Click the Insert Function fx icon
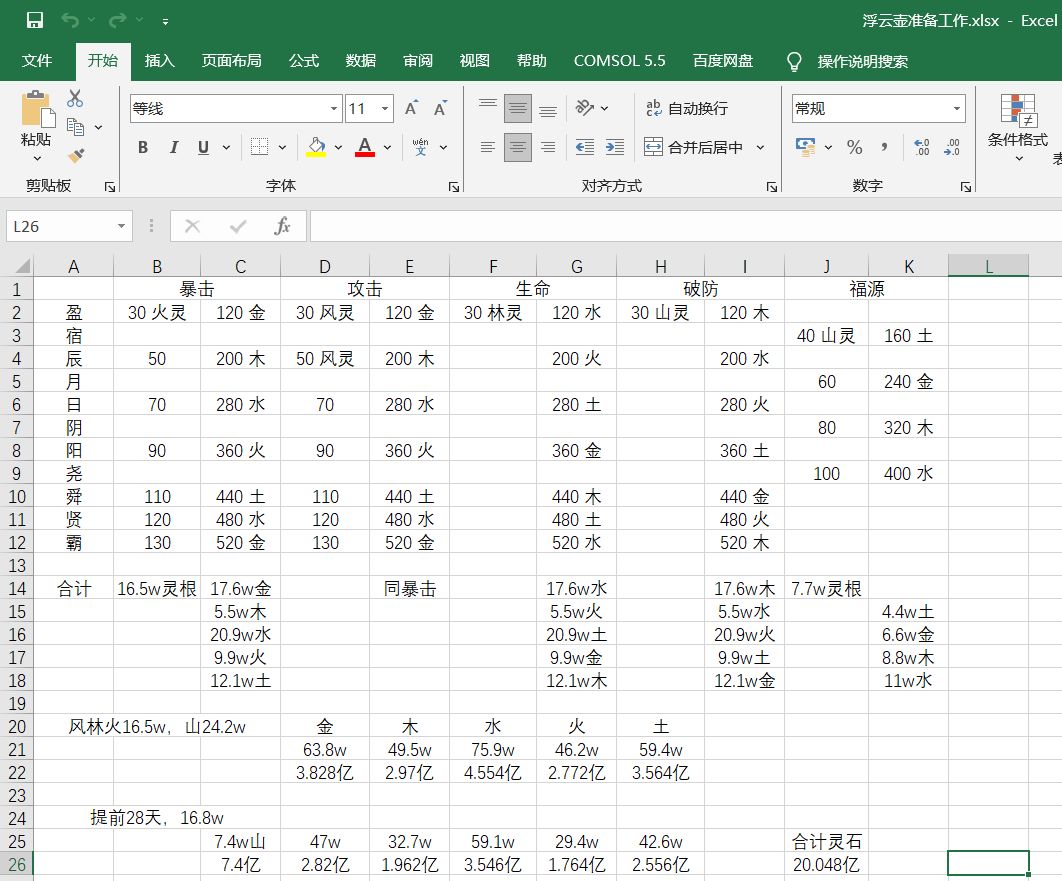This screenshot has width=1062, height=881. tap(282, 227)
